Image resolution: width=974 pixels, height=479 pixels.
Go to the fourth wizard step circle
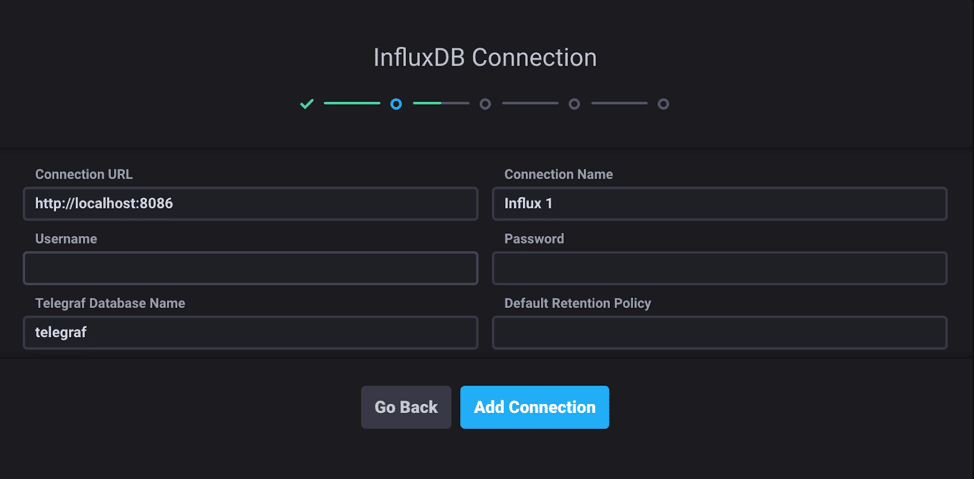coord(574,104)
